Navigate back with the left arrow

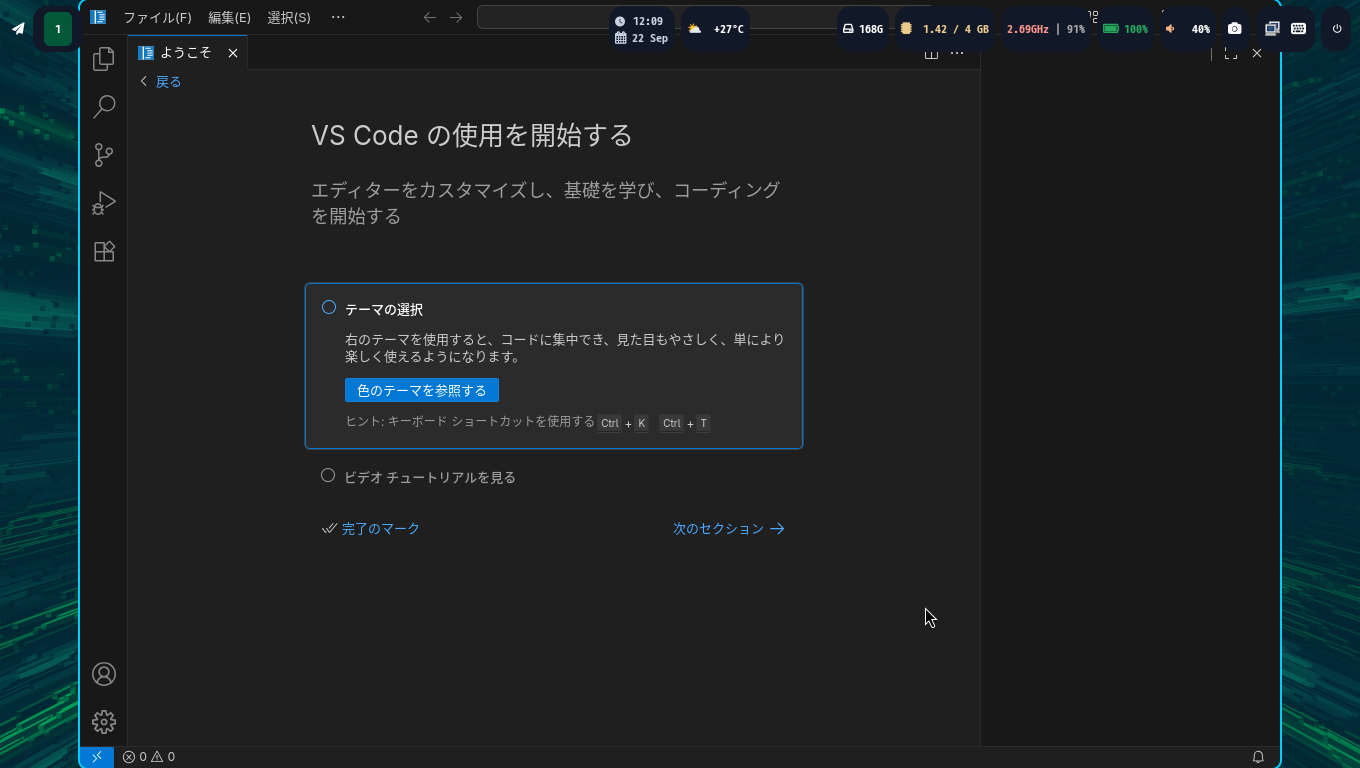pos(430,17)
